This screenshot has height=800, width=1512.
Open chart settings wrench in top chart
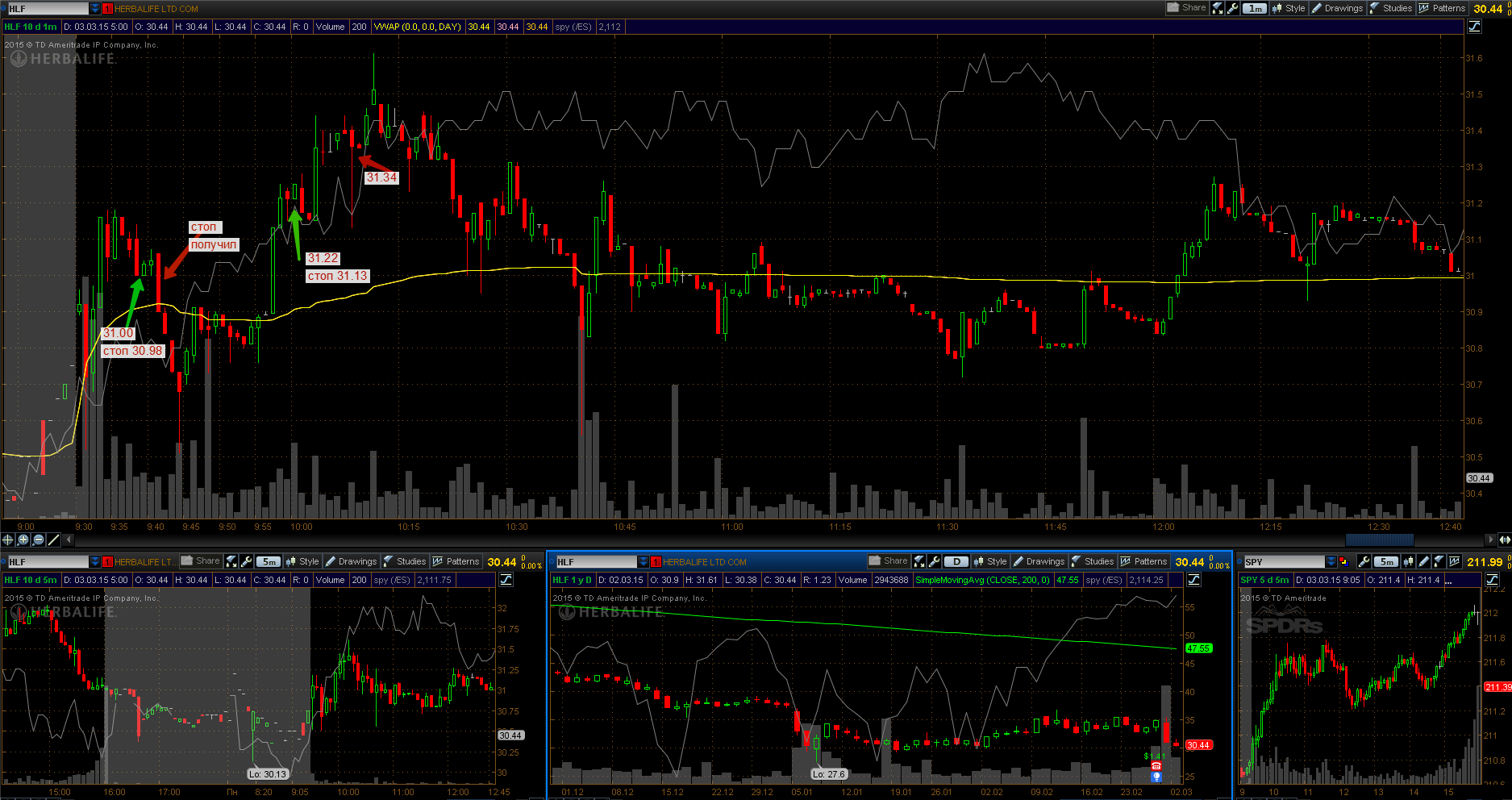point(1232,8)
